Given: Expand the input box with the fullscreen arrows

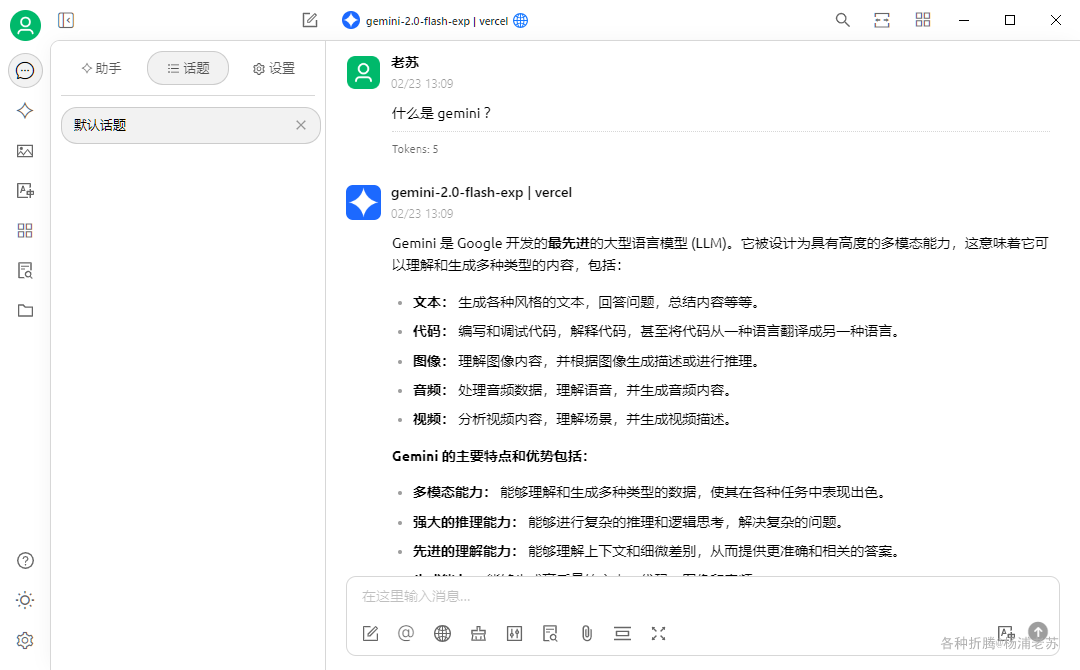Looking at the screenshot, I should 658,634.
